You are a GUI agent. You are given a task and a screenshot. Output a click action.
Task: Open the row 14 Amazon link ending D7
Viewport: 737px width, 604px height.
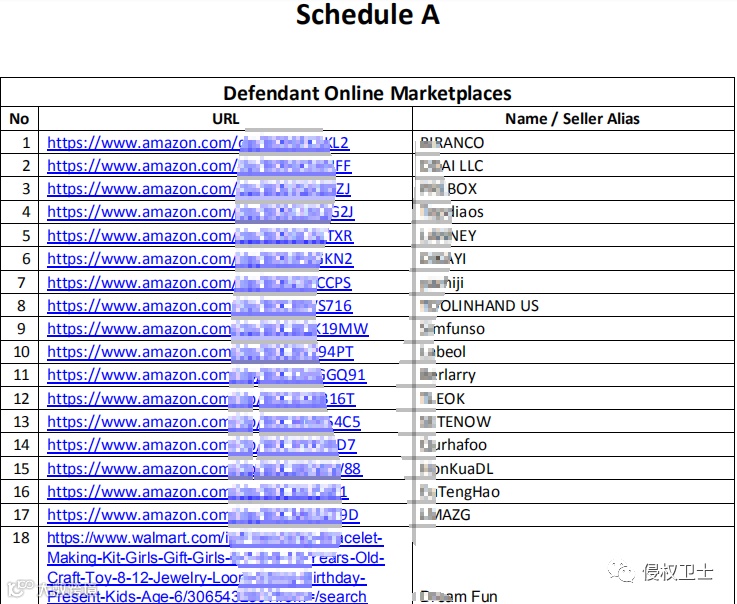(201, 445)
